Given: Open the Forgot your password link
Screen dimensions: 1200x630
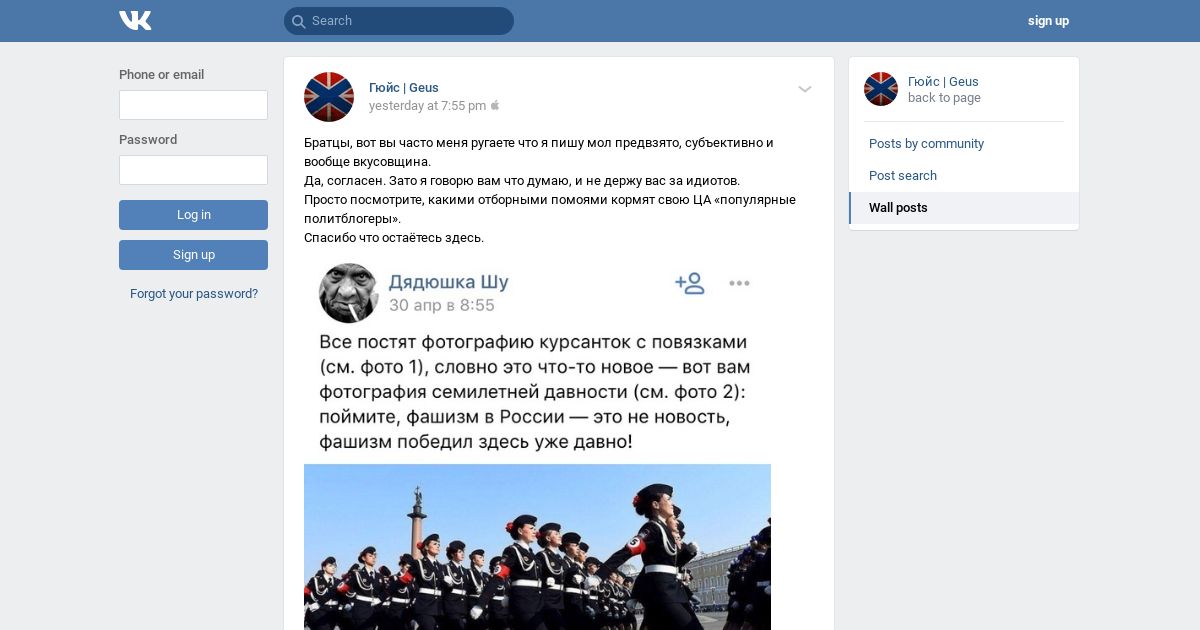Looking at the screenshot, I should (194, 294).
